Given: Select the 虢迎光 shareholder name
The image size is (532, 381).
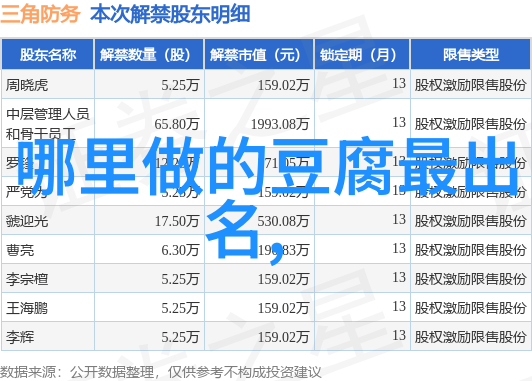Looking at the screenshot, I should [x=27, y=221].
